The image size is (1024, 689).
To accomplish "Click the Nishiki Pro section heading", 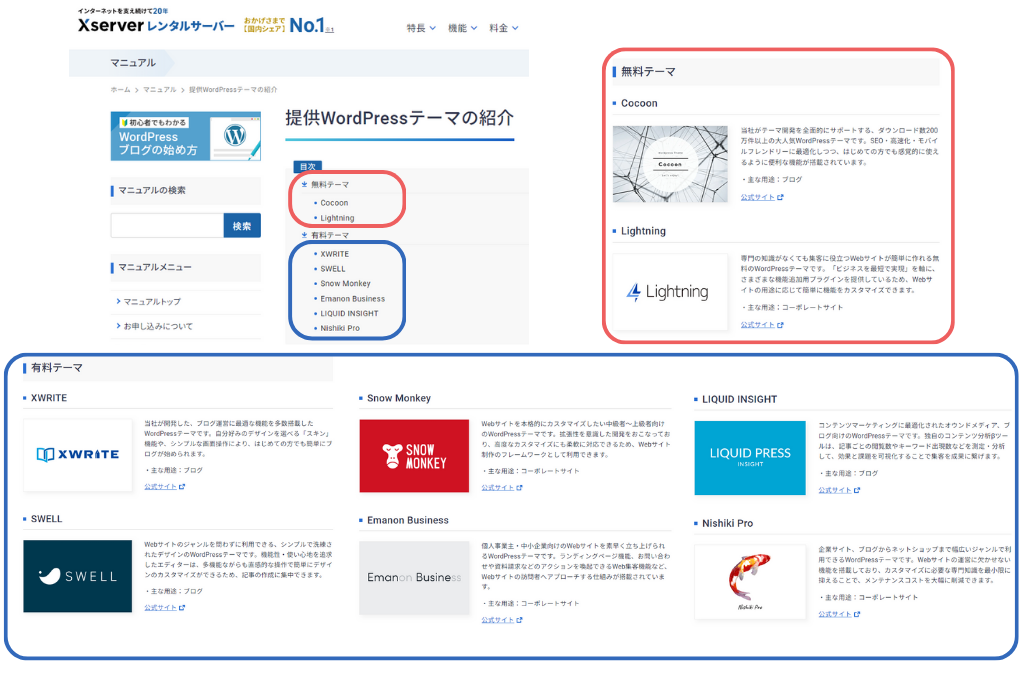I will coord(728,523).
